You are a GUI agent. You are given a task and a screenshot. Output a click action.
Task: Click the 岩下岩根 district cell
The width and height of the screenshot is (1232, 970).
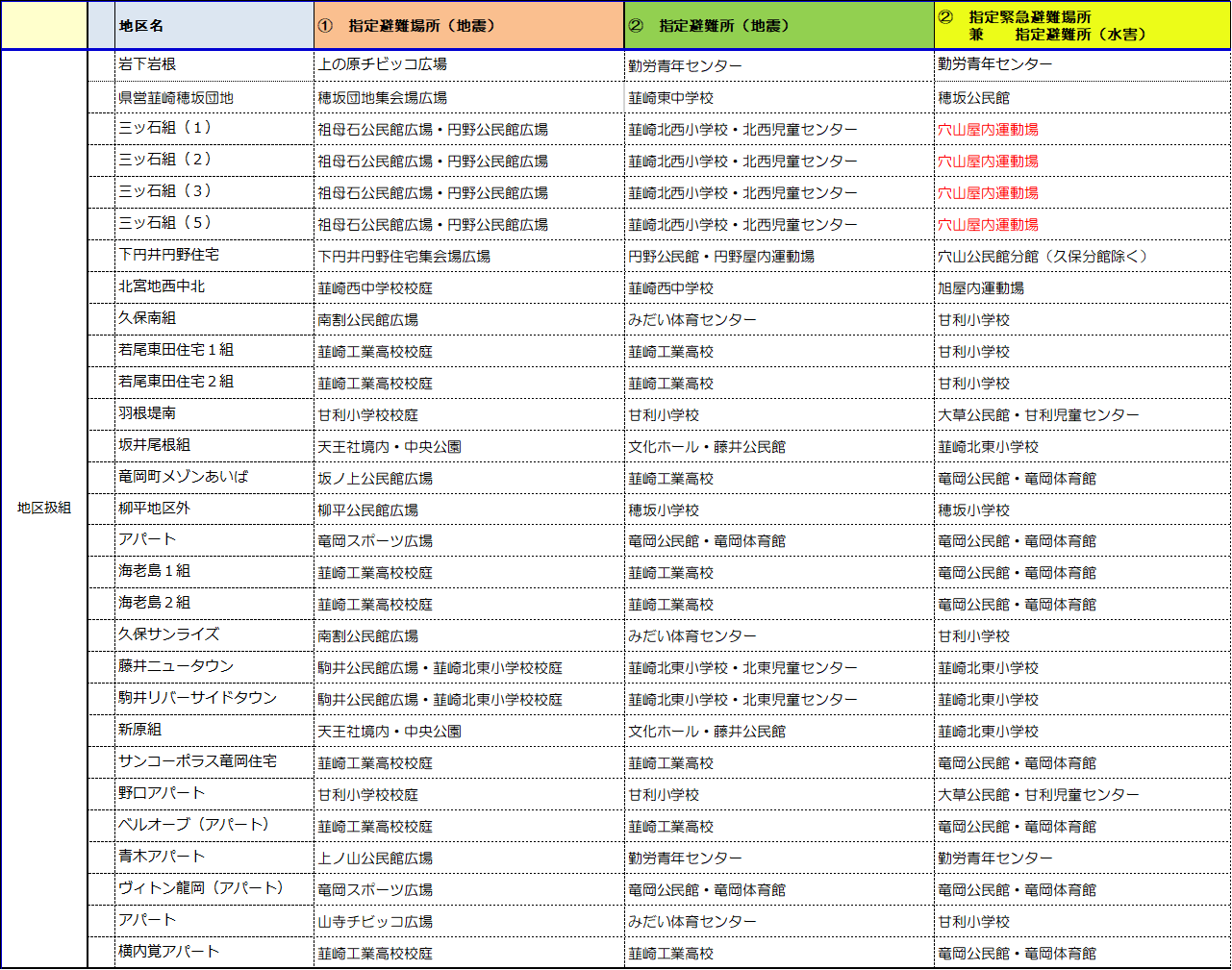[x=214, y=65]
